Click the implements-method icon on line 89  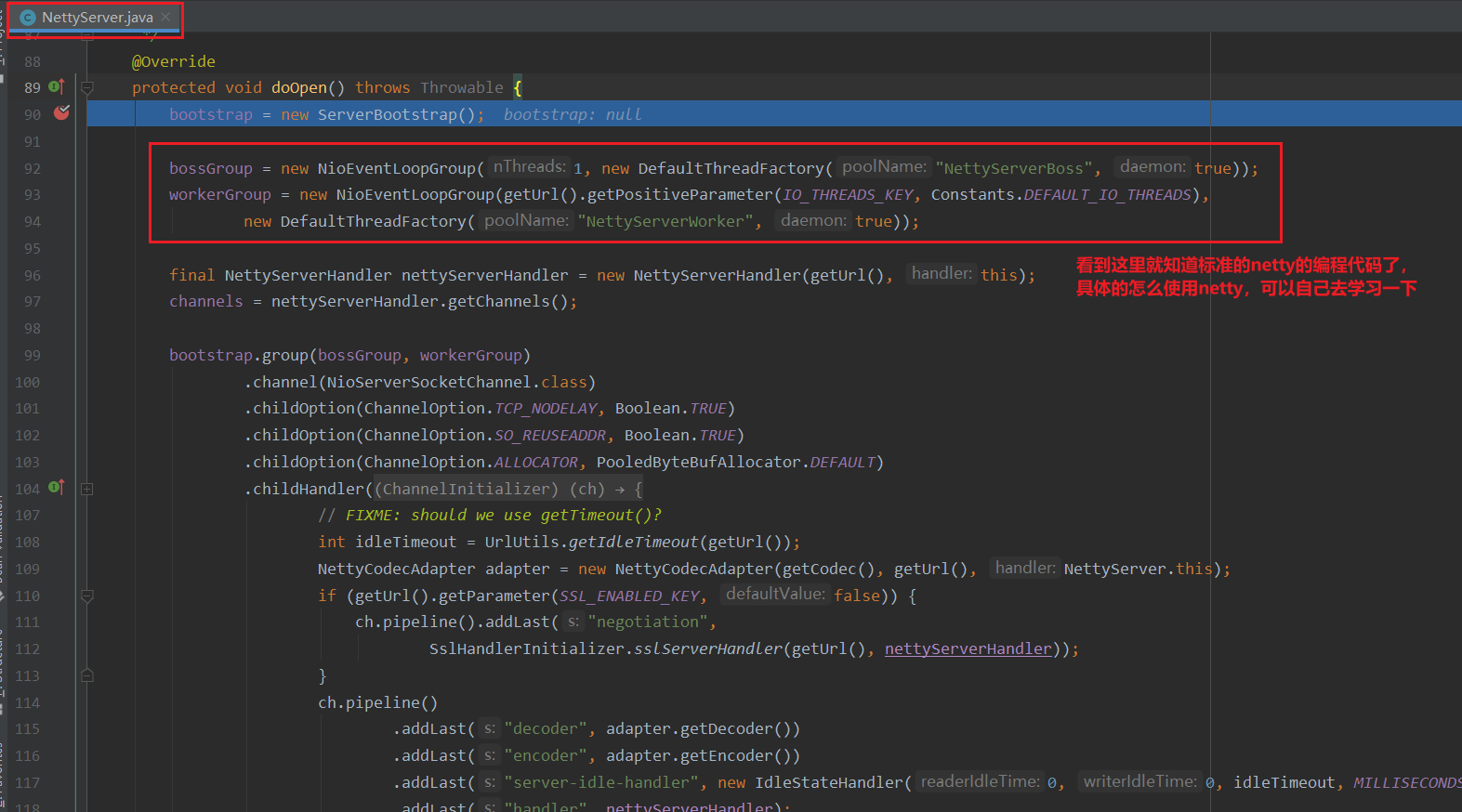(x=56, y=87)
